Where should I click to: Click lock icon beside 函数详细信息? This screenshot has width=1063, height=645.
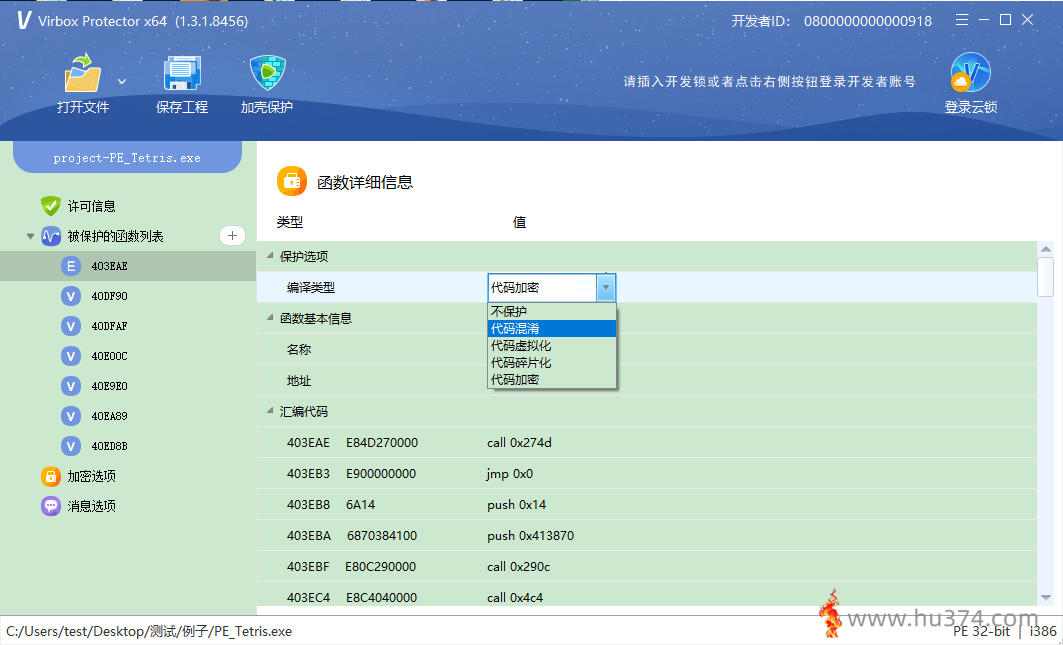tap(292, 182)
